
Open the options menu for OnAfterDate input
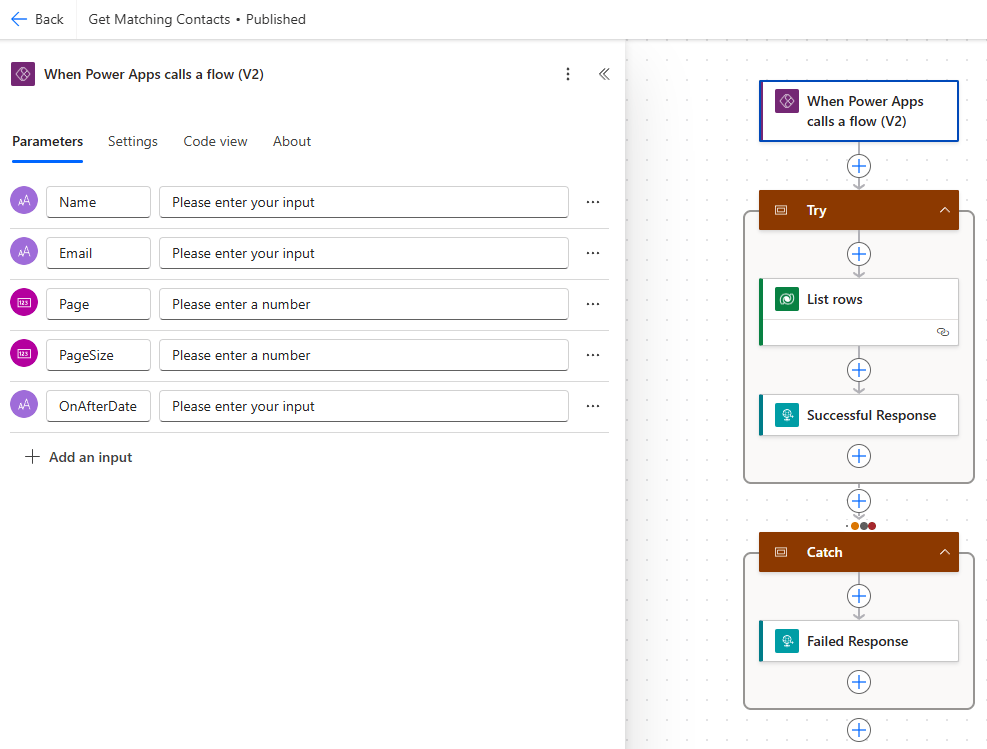tap(593, 406)
